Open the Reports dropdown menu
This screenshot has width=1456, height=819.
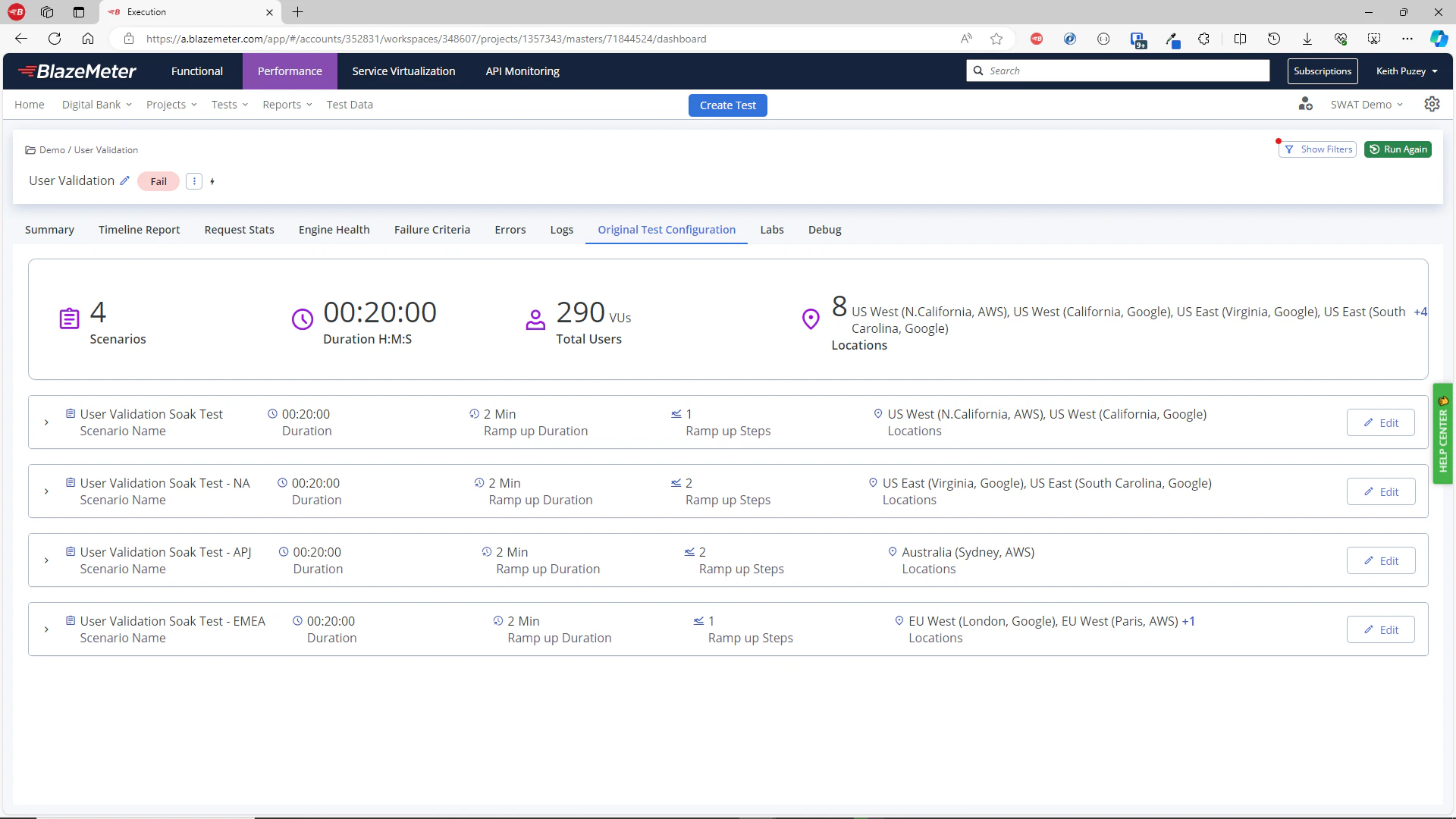287,105
